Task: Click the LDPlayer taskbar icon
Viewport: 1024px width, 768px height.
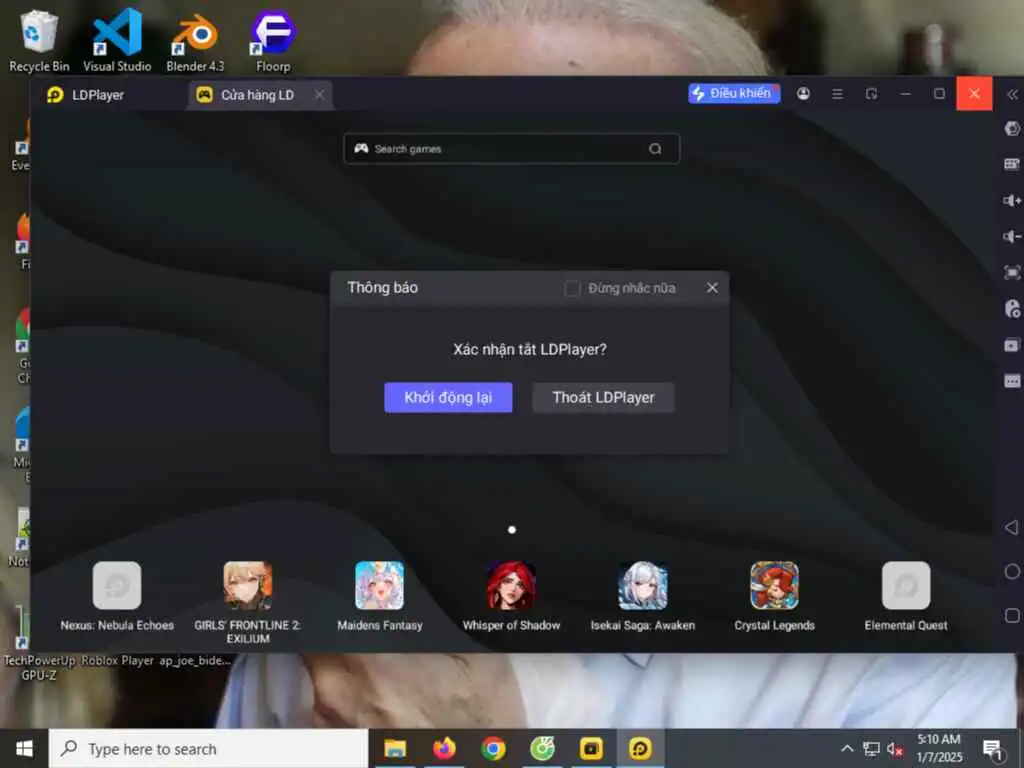Action: pos(640,748)
